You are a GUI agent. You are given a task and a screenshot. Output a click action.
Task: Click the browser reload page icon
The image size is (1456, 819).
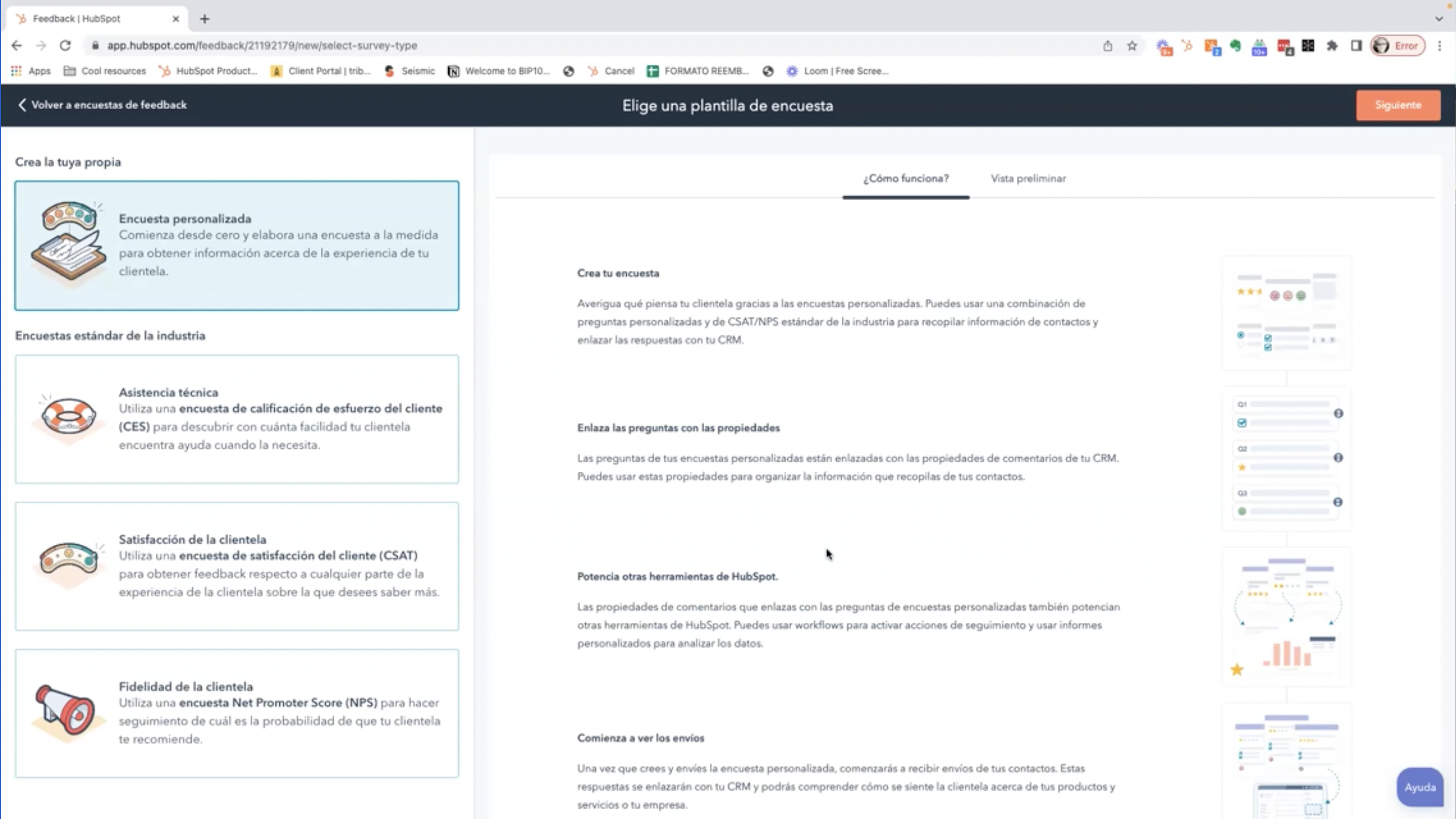coord(65,45)
